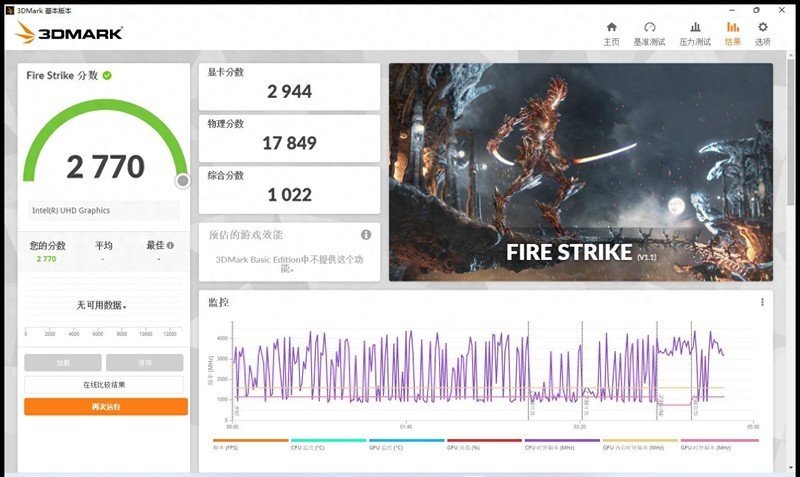This screenshot has height=477, width=800.
Task: Click the info icon beside 预估的游戏效能
Action: 366,235
